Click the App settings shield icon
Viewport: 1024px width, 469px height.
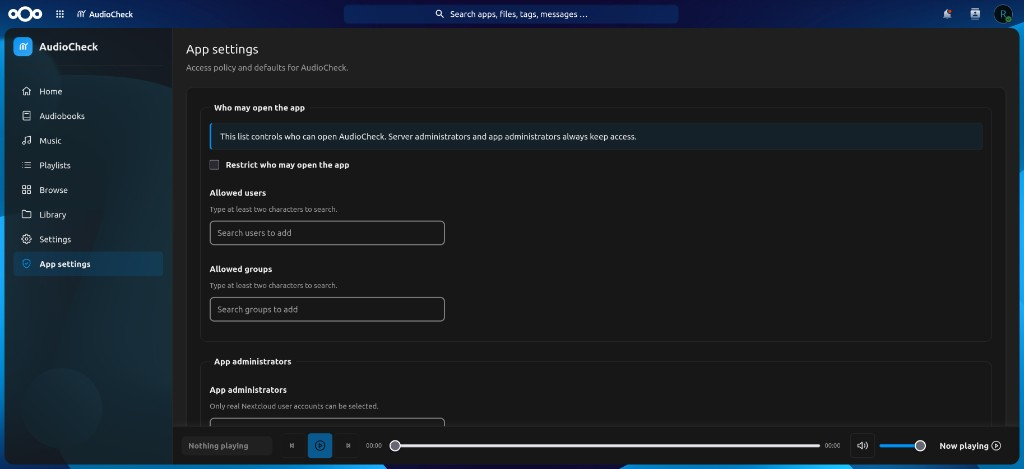pyautogui.click(x=27, y=264)
